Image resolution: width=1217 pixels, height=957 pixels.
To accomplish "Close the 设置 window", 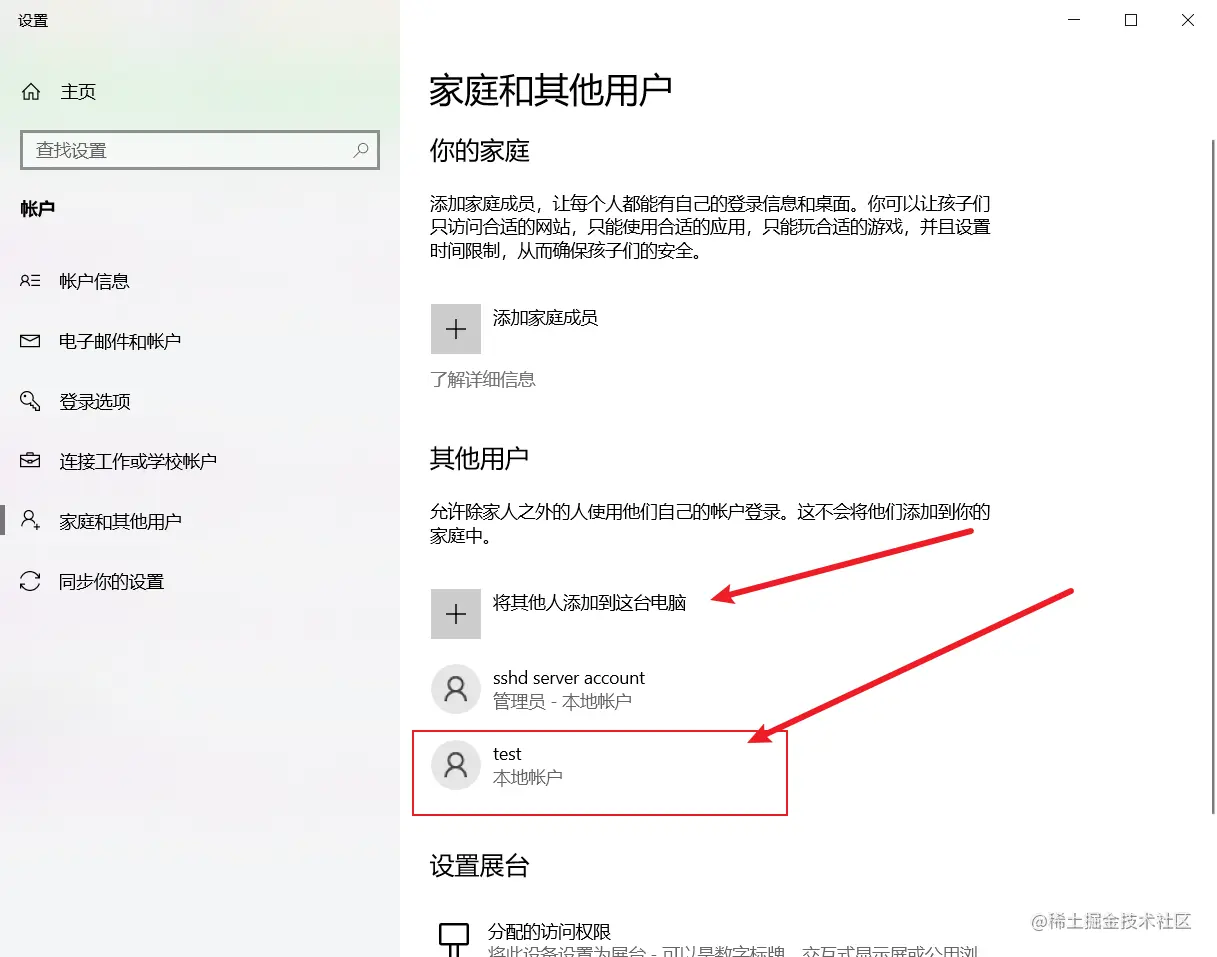I will pos(1188,20).
